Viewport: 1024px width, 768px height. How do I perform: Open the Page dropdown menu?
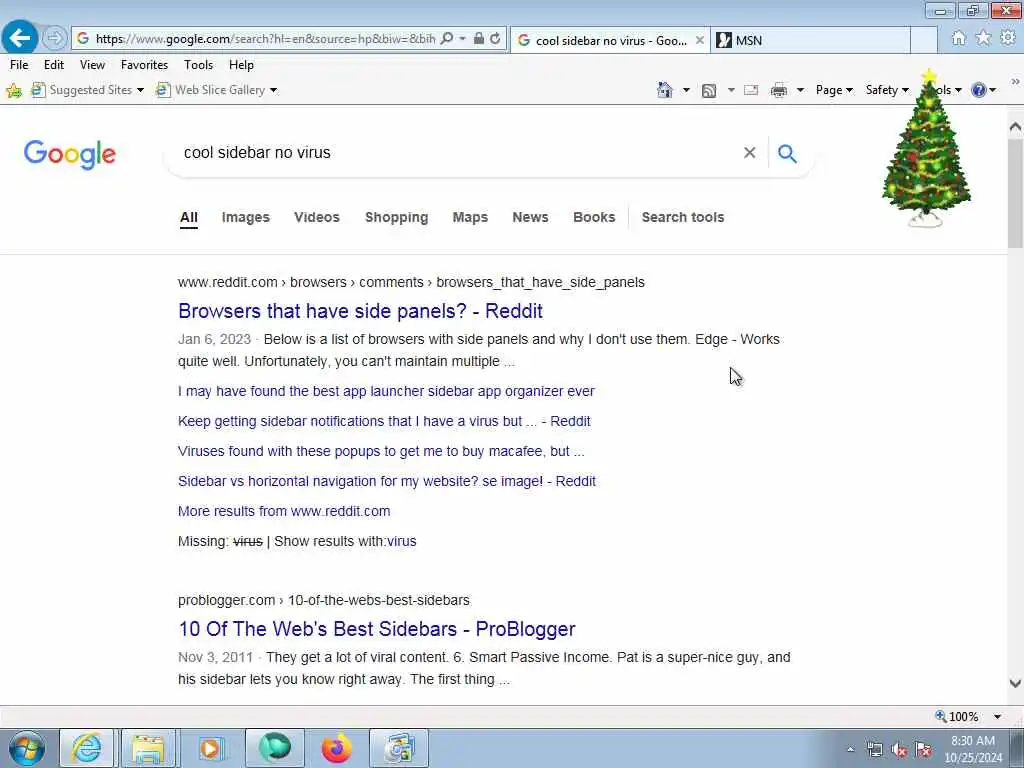[834, 90]
